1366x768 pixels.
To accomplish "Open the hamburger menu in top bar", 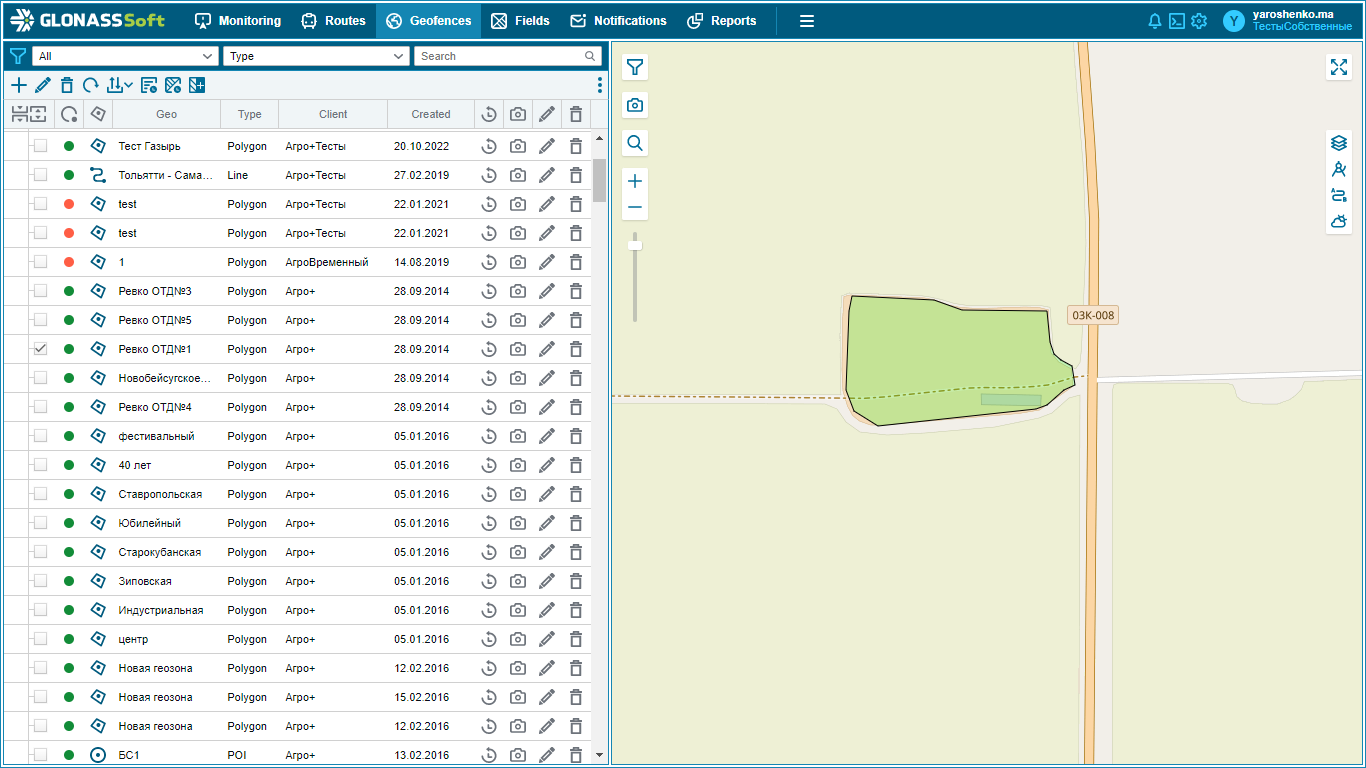I will [807, 21].
